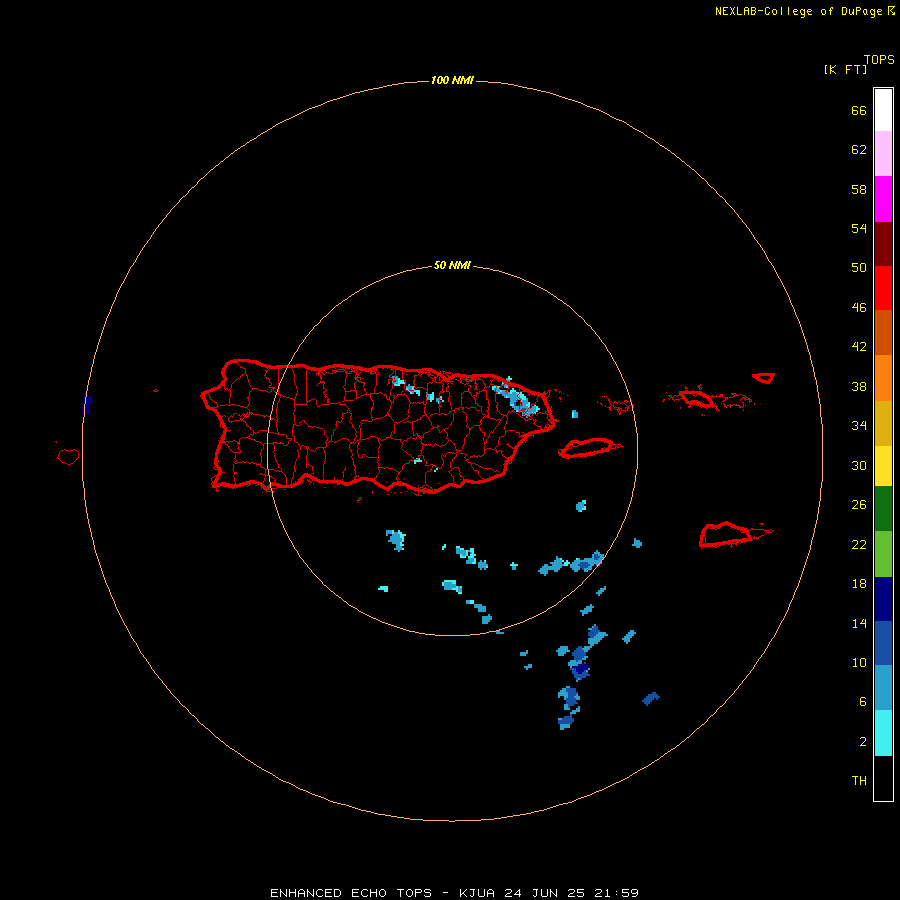
Task: Click the TH legend label
Action: [859, 780]
